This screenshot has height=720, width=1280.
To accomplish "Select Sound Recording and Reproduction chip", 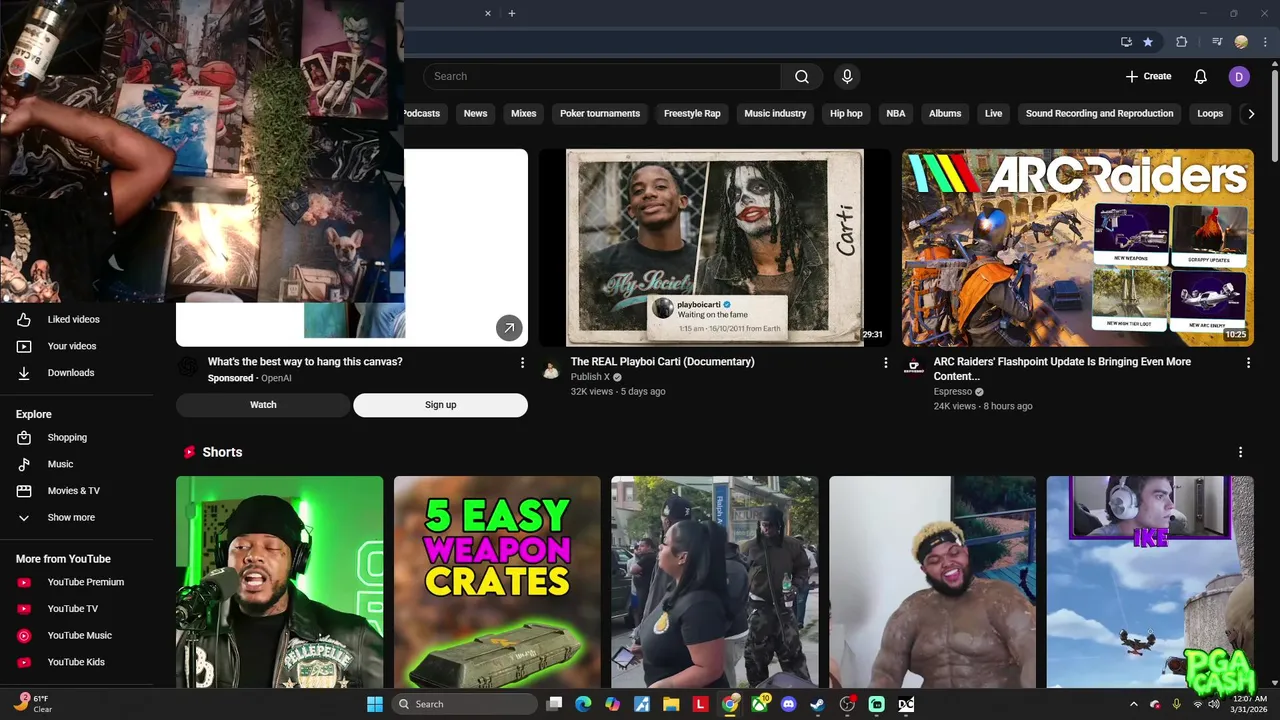I will (x=1099, y=114).
